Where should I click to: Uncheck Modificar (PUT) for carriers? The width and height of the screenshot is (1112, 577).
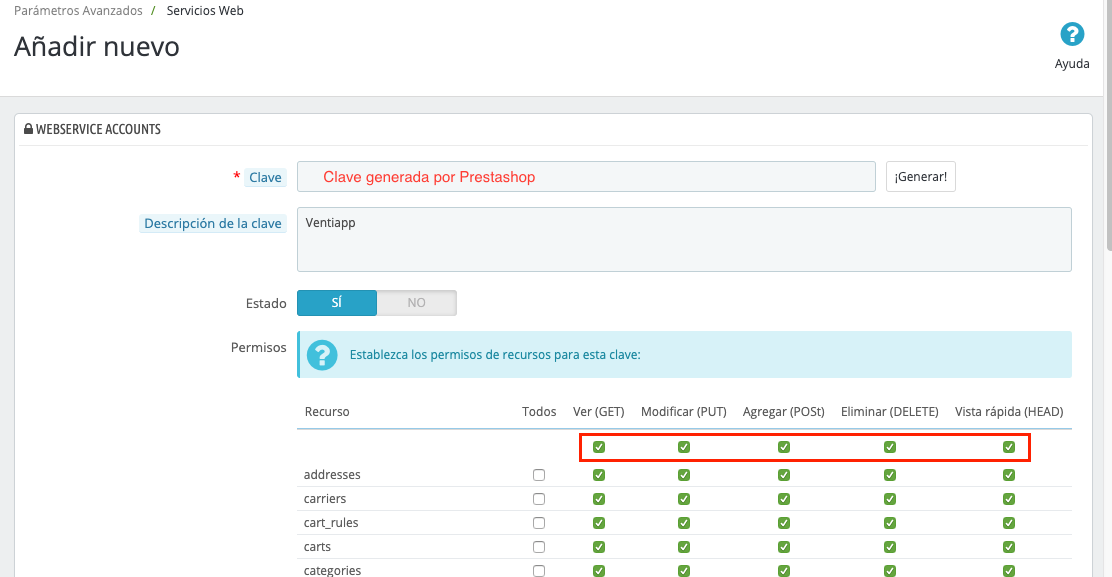tap(684, 499)
